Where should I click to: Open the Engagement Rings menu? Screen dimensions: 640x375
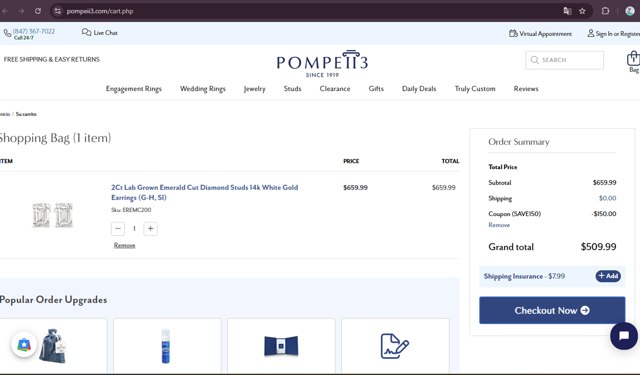(x=133, y=89)
